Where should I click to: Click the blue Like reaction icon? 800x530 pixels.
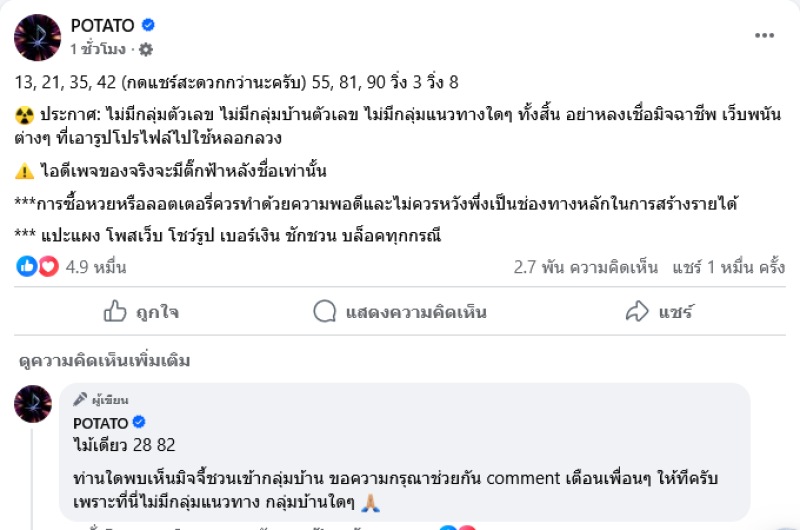[27, 267]
